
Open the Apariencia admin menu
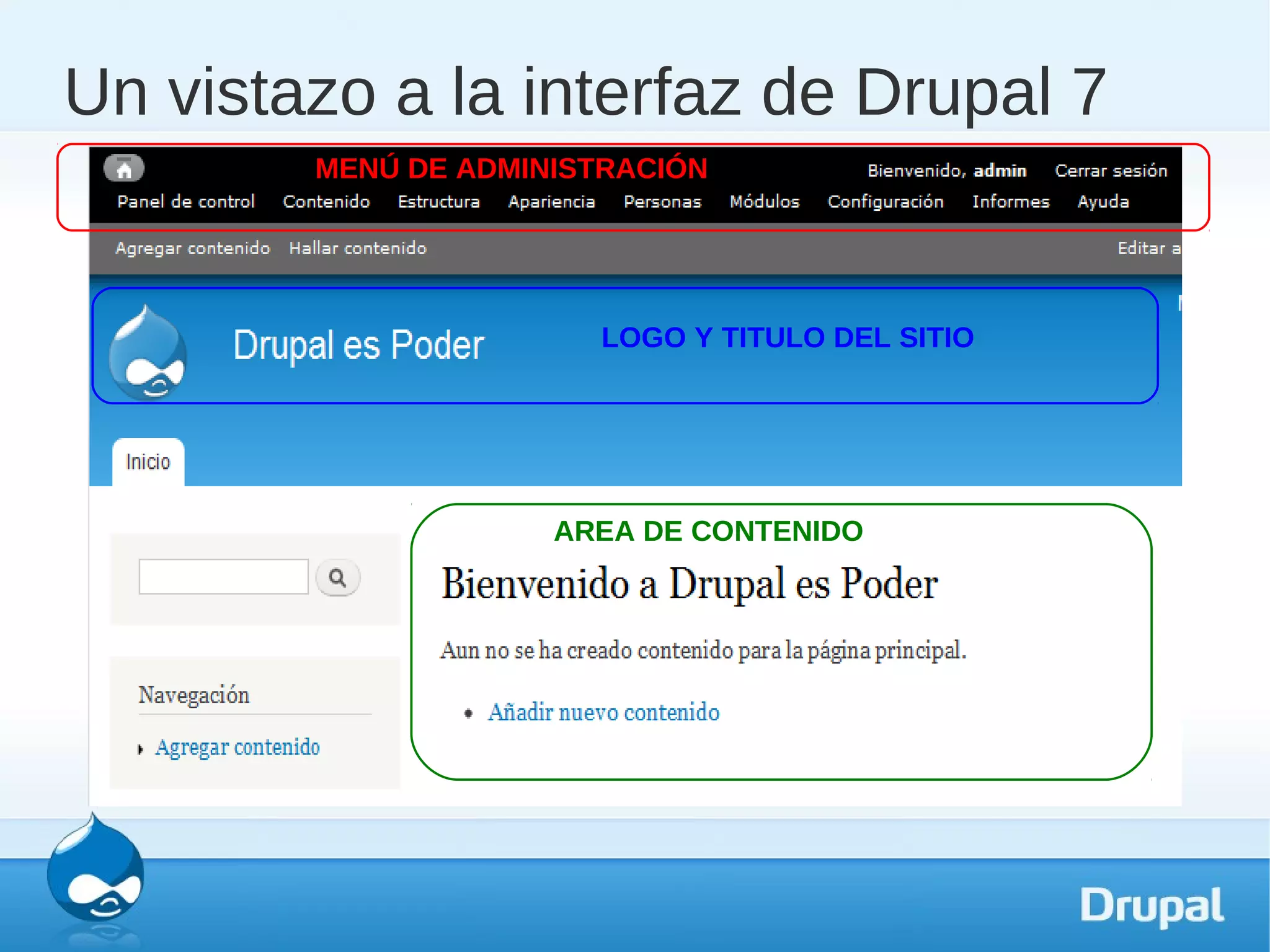tap(551, 202)
